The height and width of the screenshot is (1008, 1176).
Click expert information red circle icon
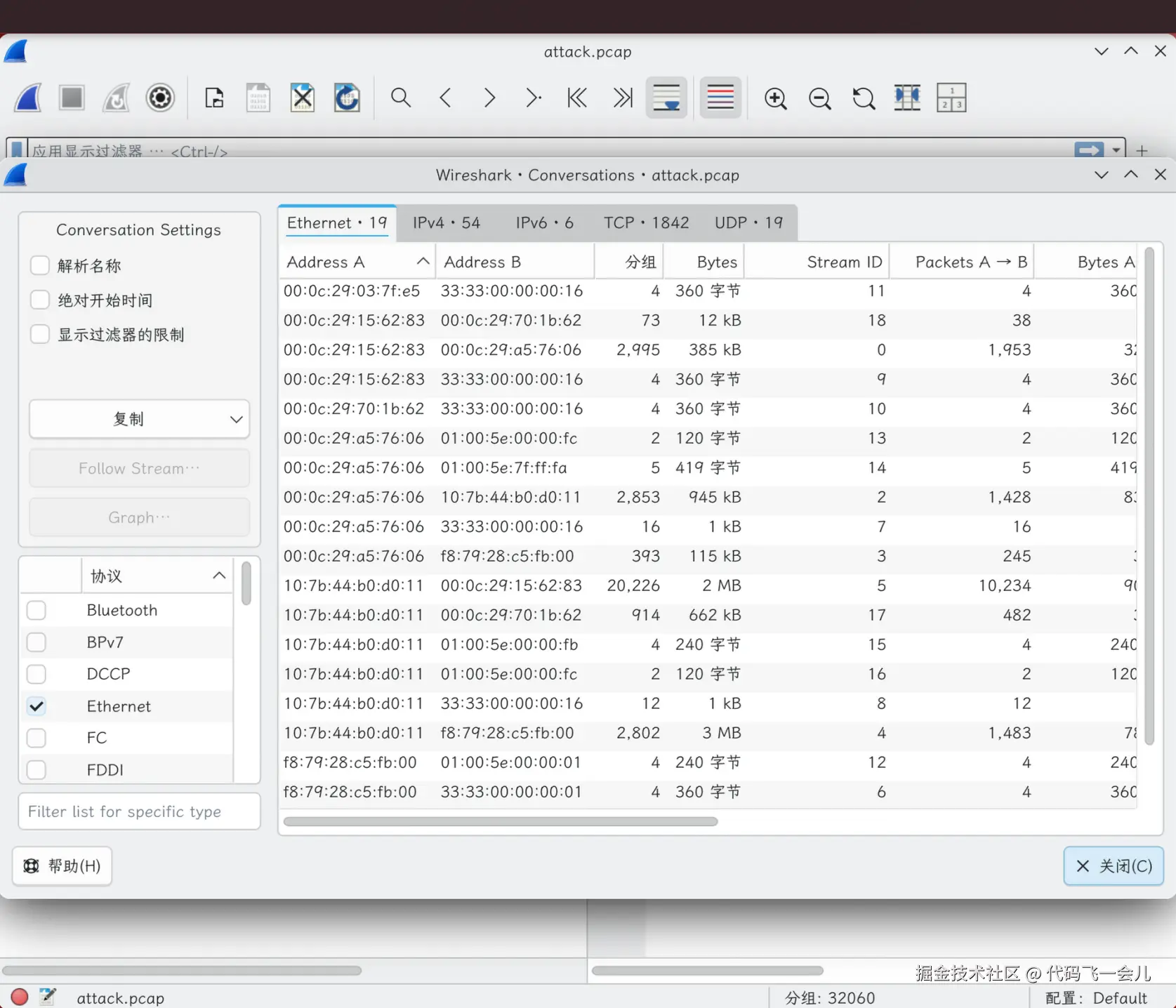pyautogui.click(x=20, y=997)
